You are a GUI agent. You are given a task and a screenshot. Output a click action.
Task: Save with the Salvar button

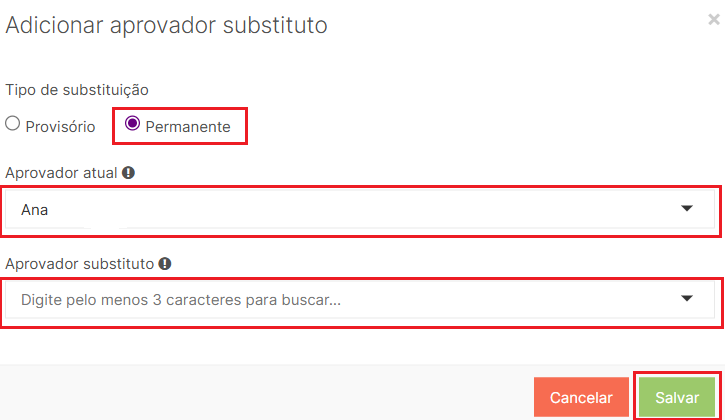click(x=677, y=397)
